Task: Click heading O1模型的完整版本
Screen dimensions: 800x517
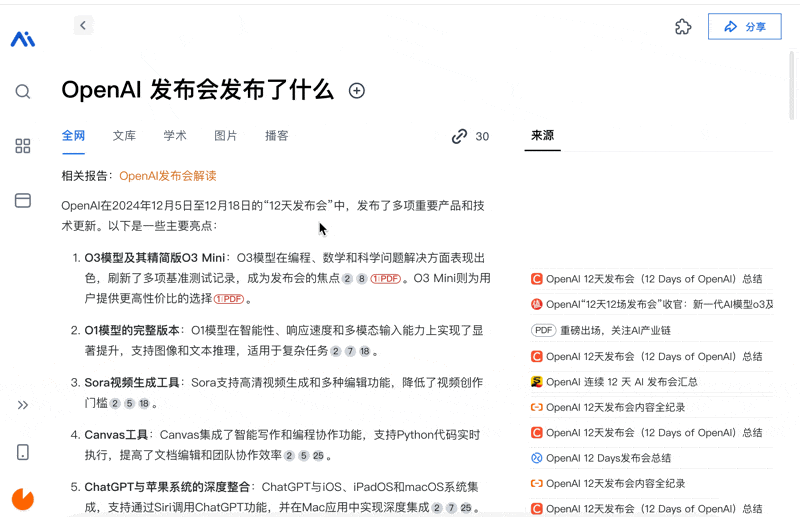Action: point(132,331)
